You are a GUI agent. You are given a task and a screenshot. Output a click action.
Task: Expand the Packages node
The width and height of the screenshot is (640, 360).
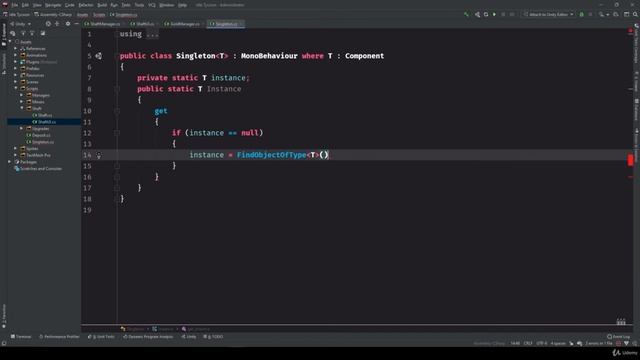click(x=10, y=162)
